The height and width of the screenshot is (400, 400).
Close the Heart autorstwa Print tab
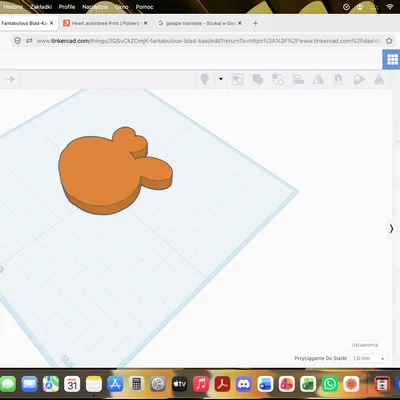pos(145,23)
